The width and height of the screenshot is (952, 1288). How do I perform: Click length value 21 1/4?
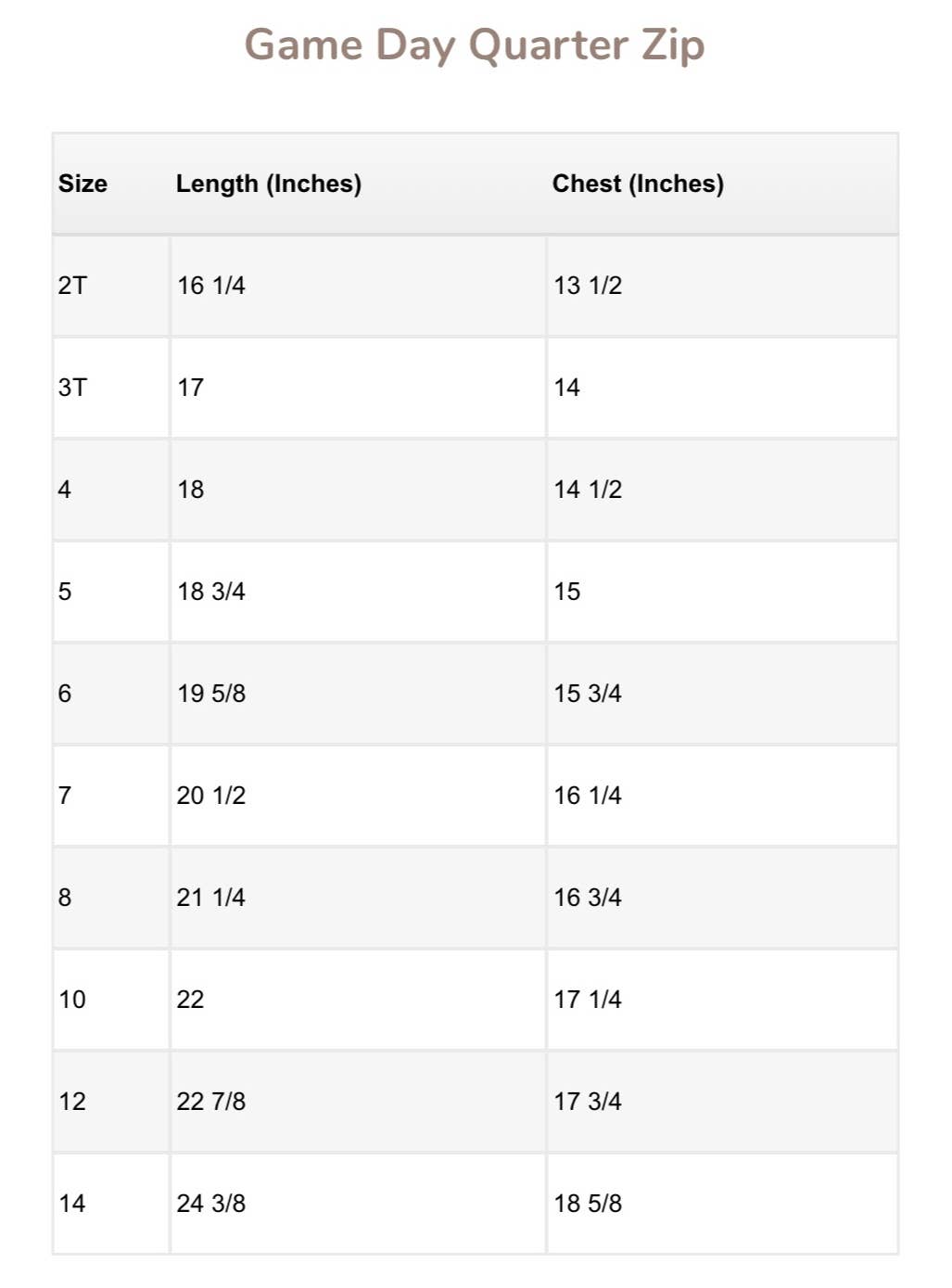(211, 898)
